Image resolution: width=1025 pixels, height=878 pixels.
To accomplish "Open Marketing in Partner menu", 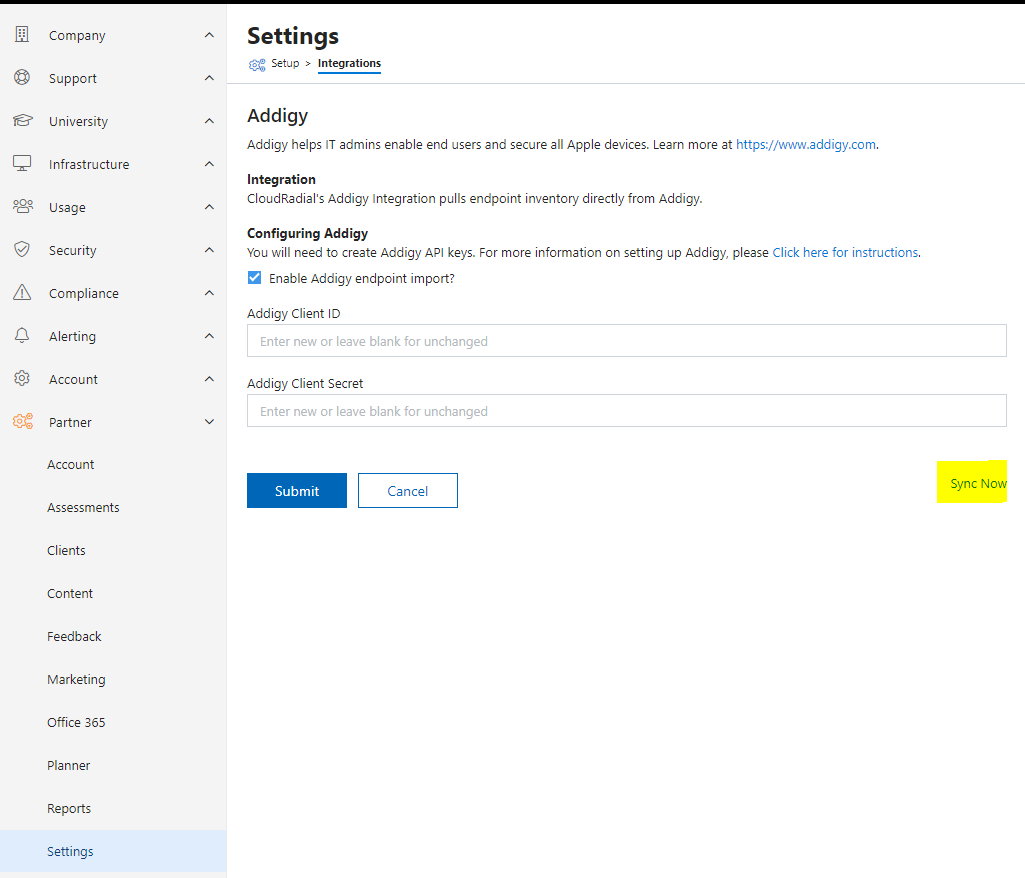I will [x=76, y=680].
